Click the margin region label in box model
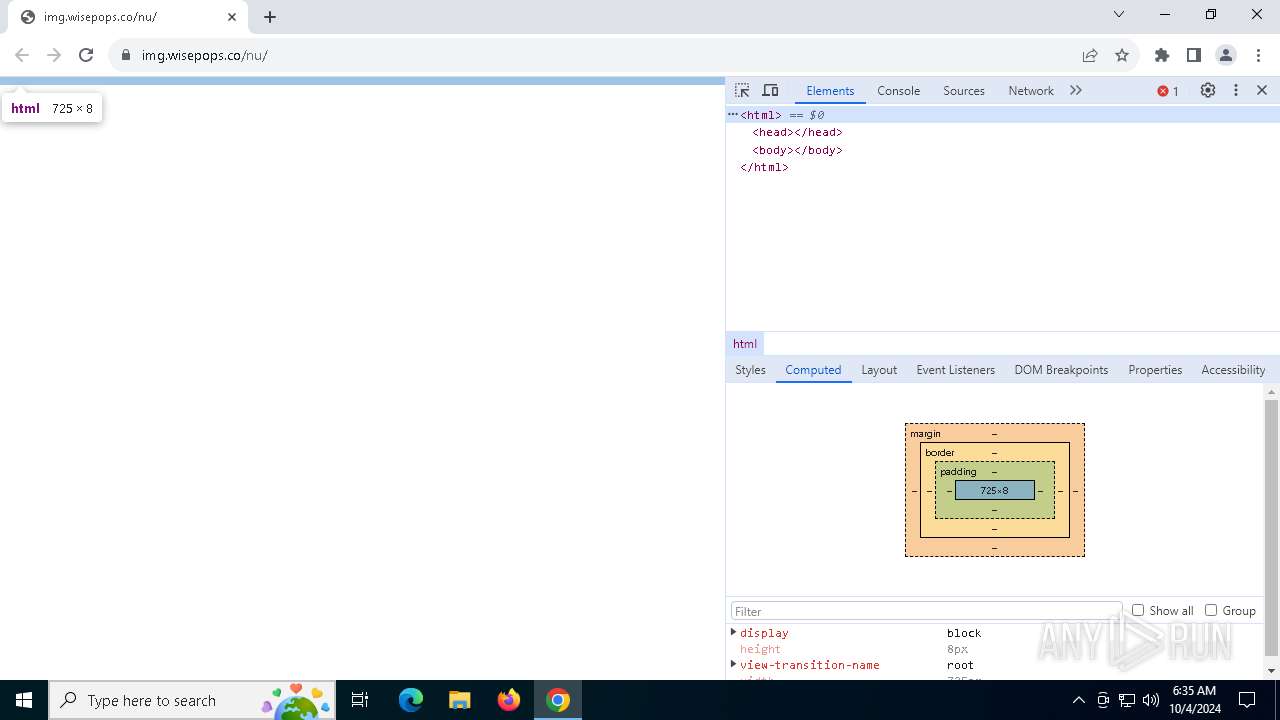This screenshot has width=1280, height=720. click(925, 434)
